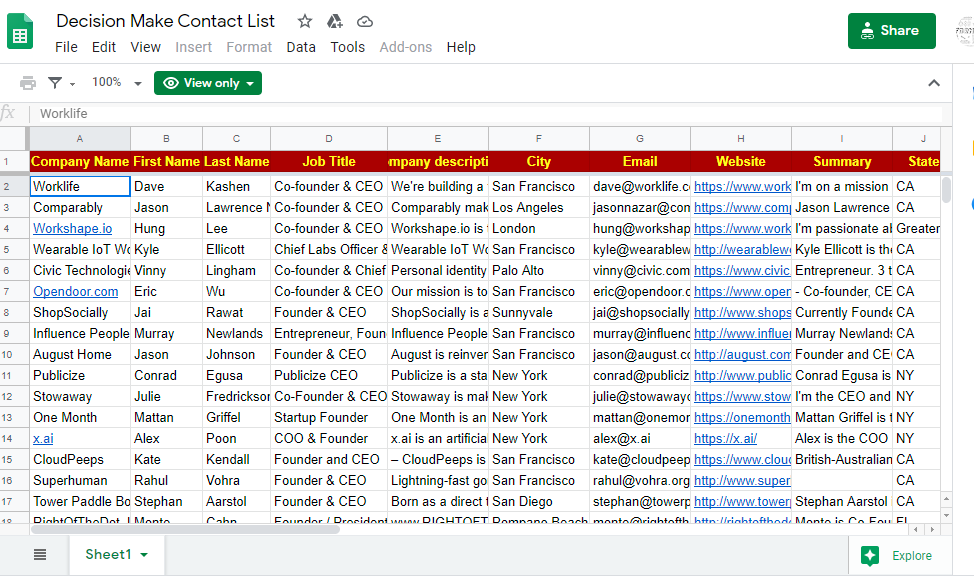This screenshot has height=582, width=974.
Task: Click the green Share button
Action: 891,31
